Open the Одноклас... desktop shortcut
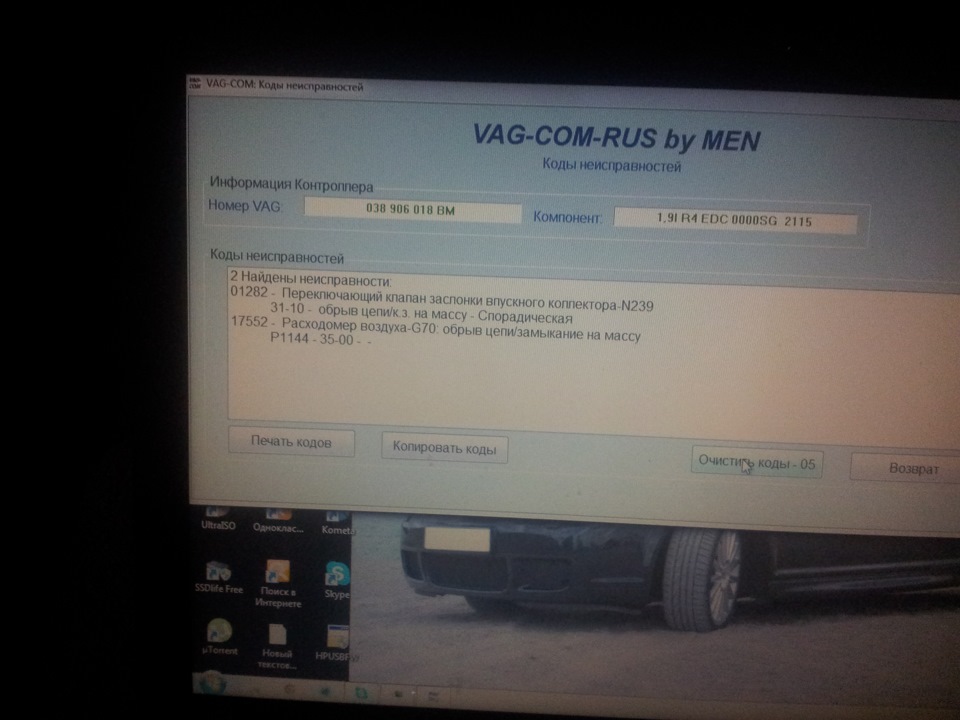 278,522
